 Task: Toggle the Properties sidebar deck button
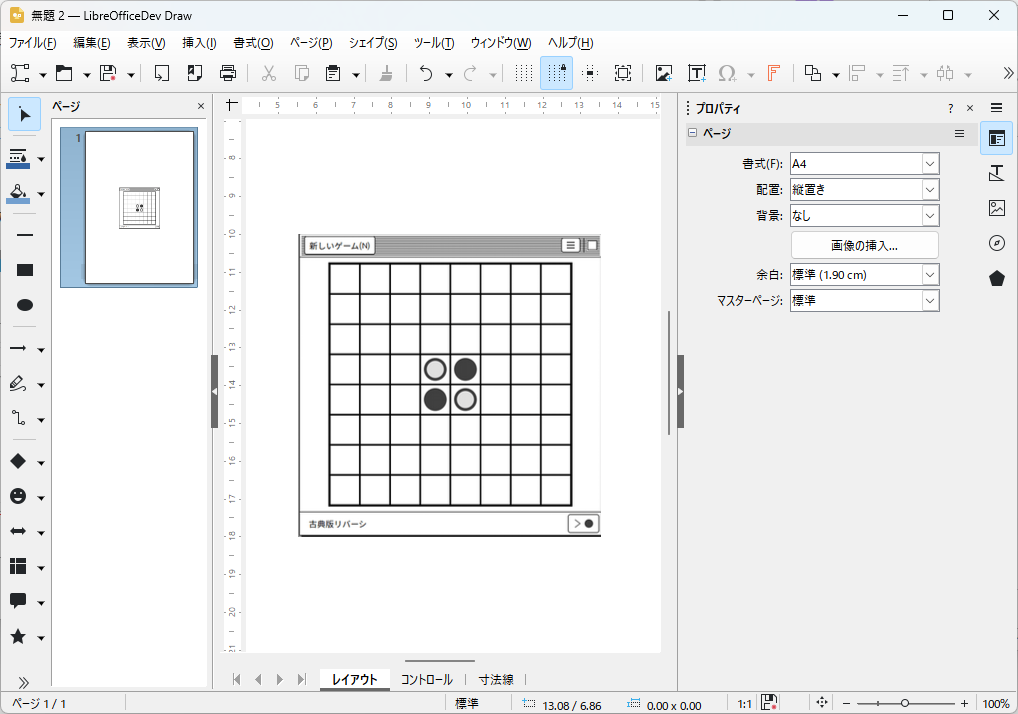pyautogui.click(x=997, y=138)
